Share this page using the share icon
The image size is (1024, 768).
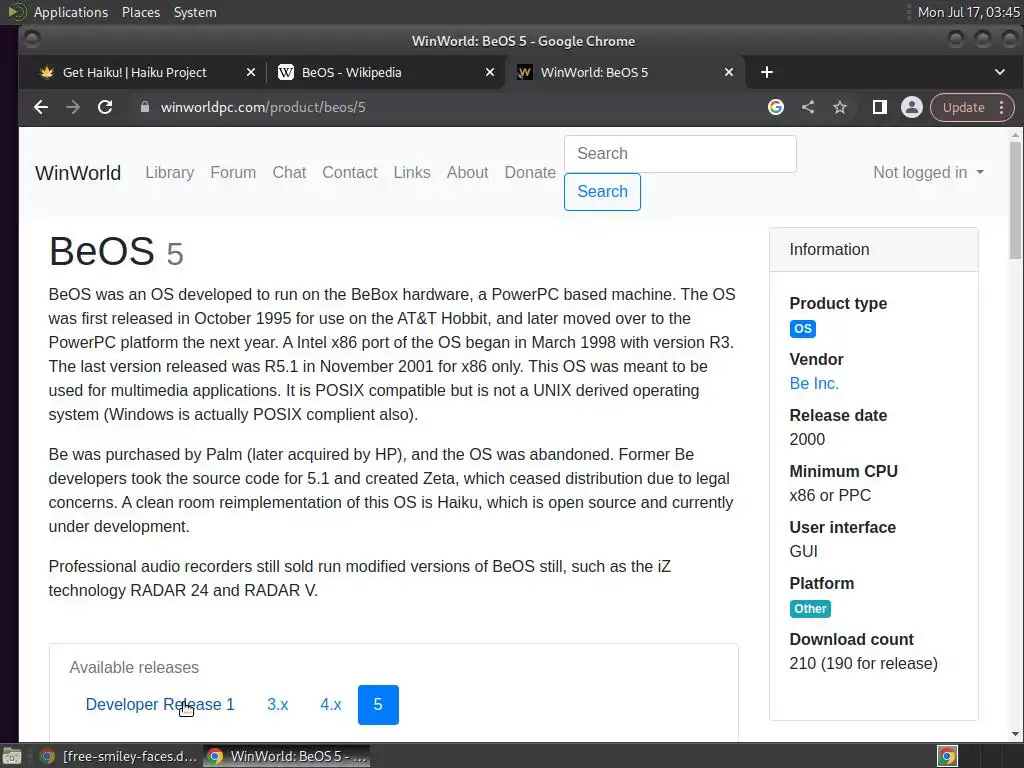(x=808, y=107)
